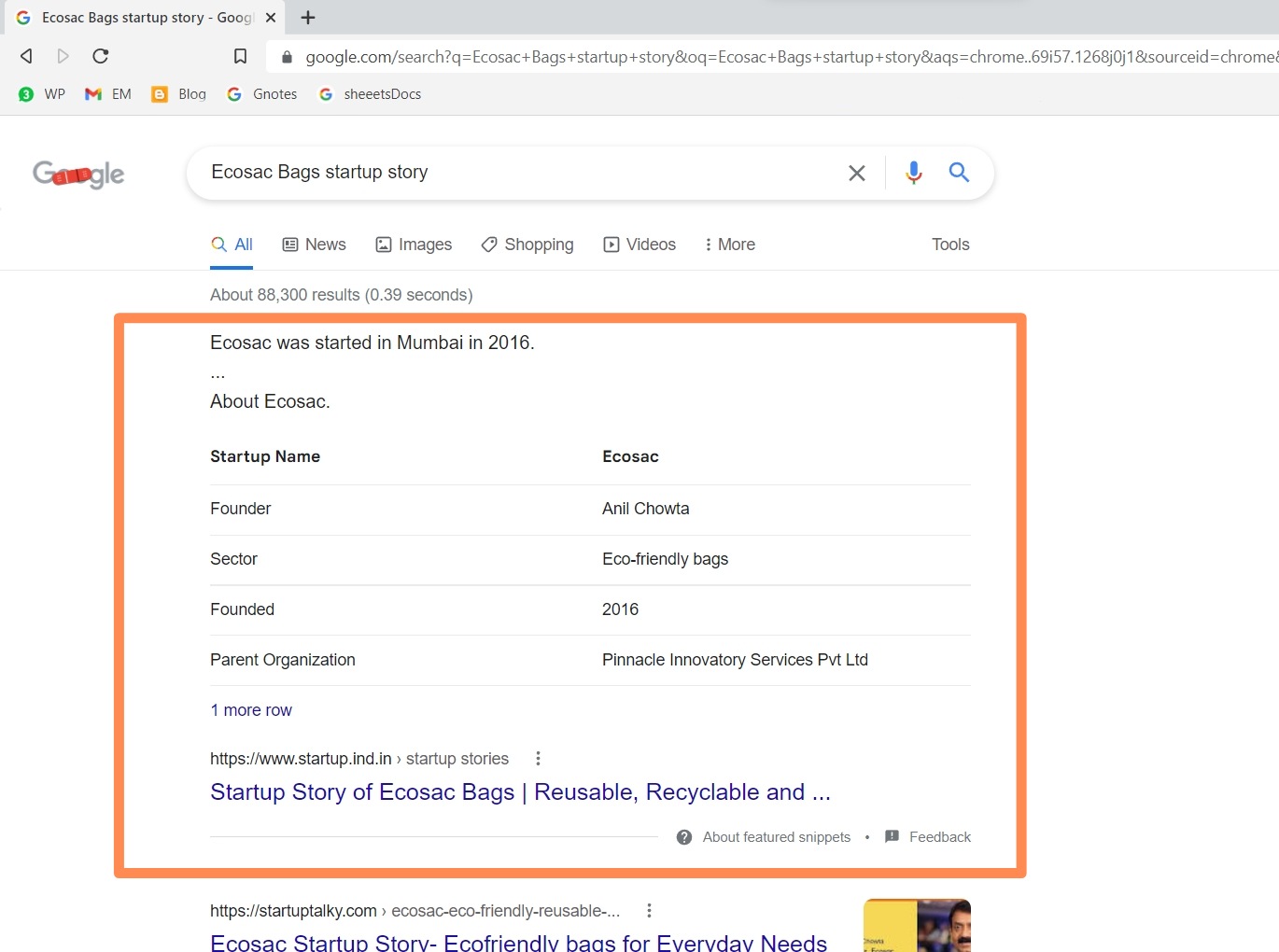Open the search Tools
1279x952 pixels.
tap(950, 245)
